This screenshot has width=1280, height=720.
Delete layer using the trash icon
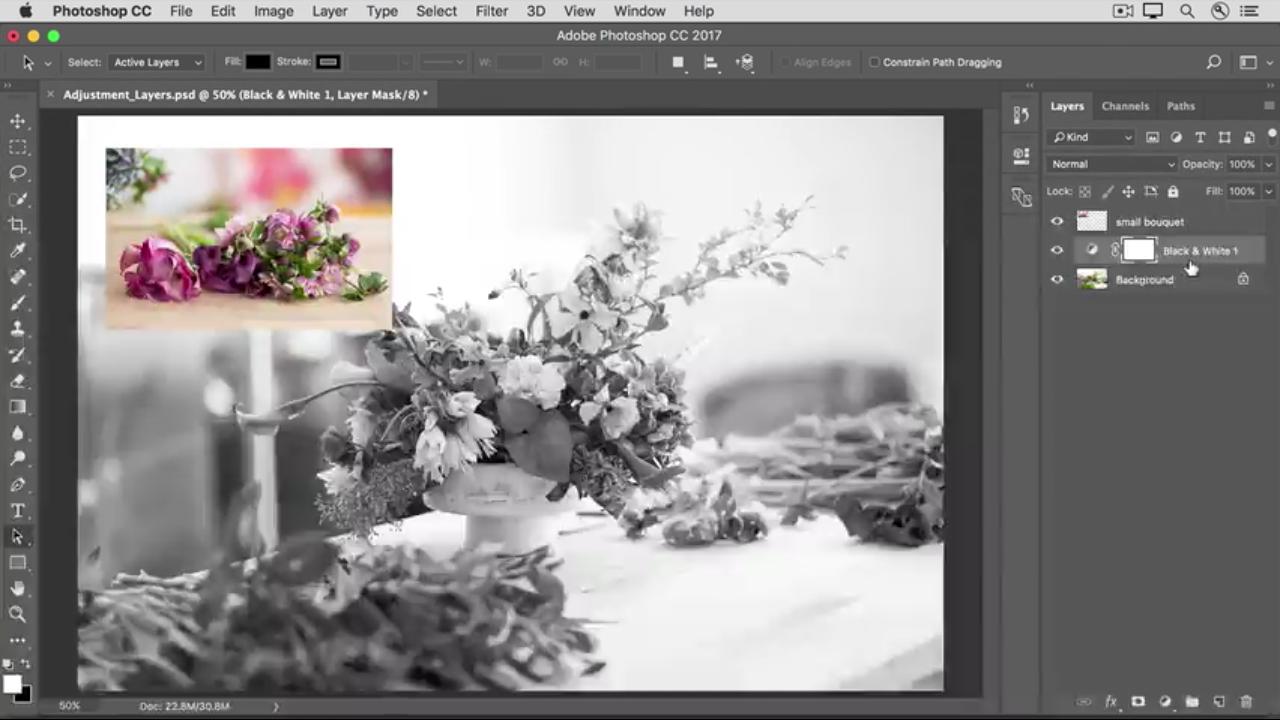tap(1246, 702)
